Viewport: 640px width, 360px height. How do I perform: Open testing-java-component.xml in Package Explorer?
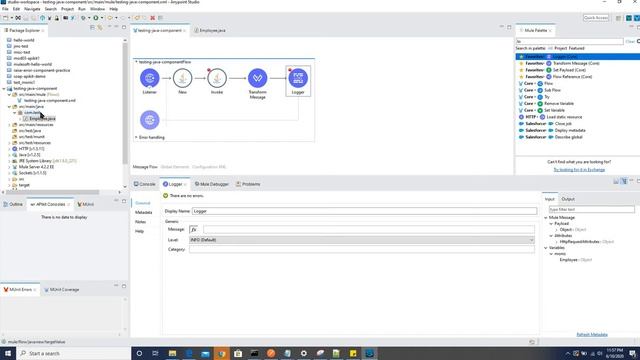pyautogui.click(x=49, y=100)
